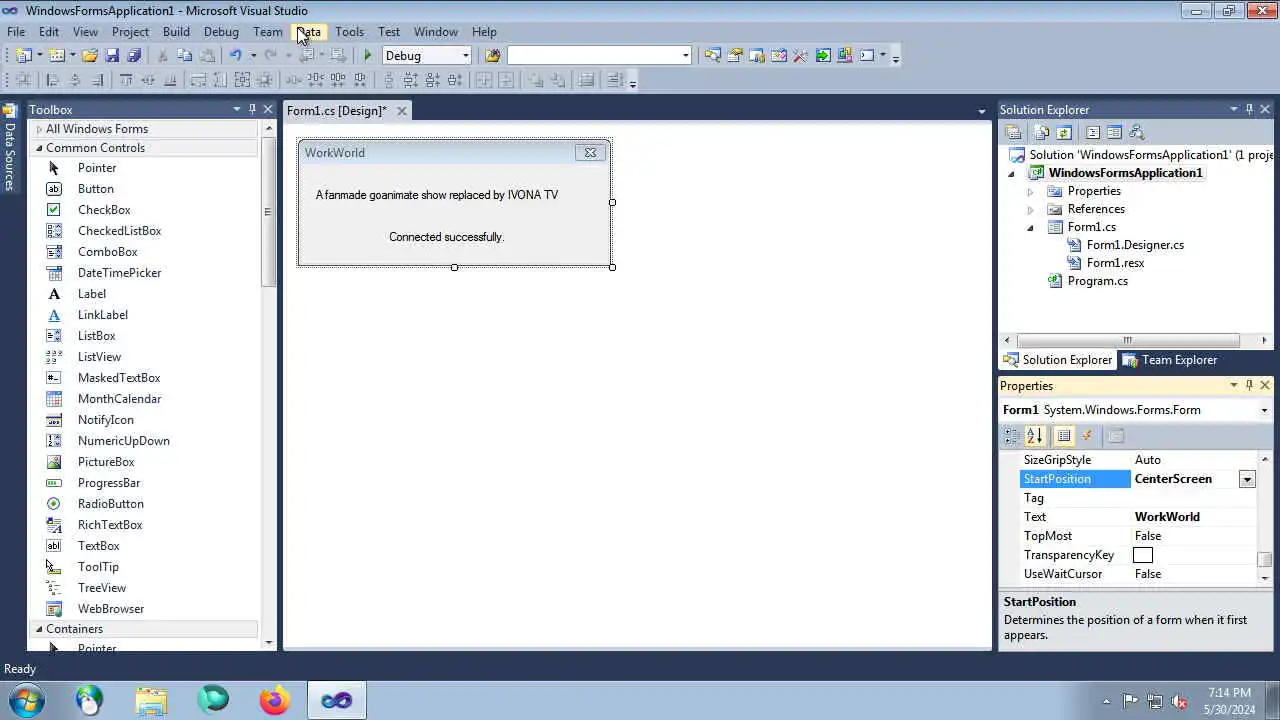This screenshot has height=720, width=1280.
Task: Click the 'Connected successfully.' label on the form
Action: [446, 237]
